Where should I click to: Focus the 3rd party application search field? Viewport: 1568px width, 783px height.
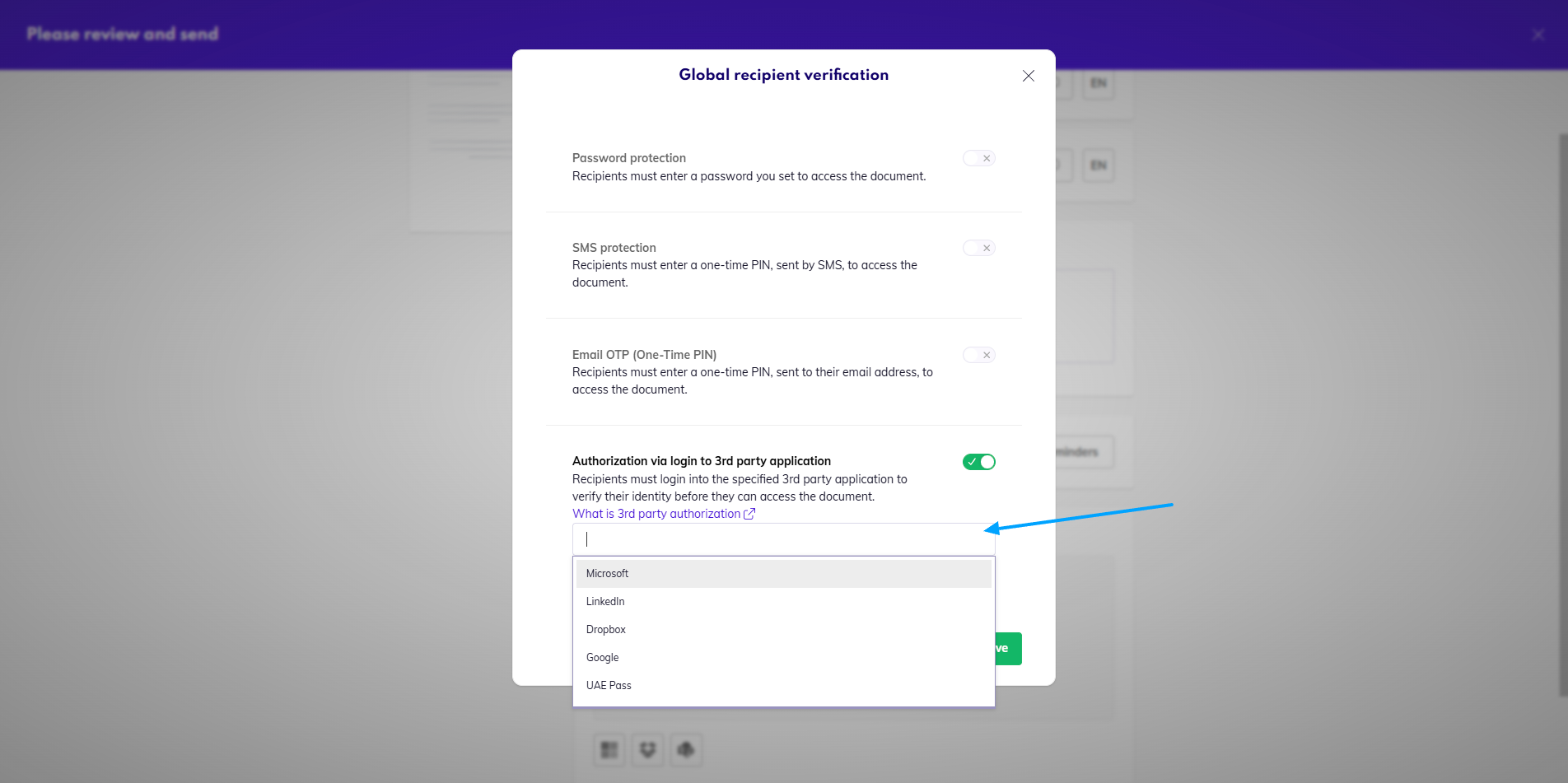(782, 539)
